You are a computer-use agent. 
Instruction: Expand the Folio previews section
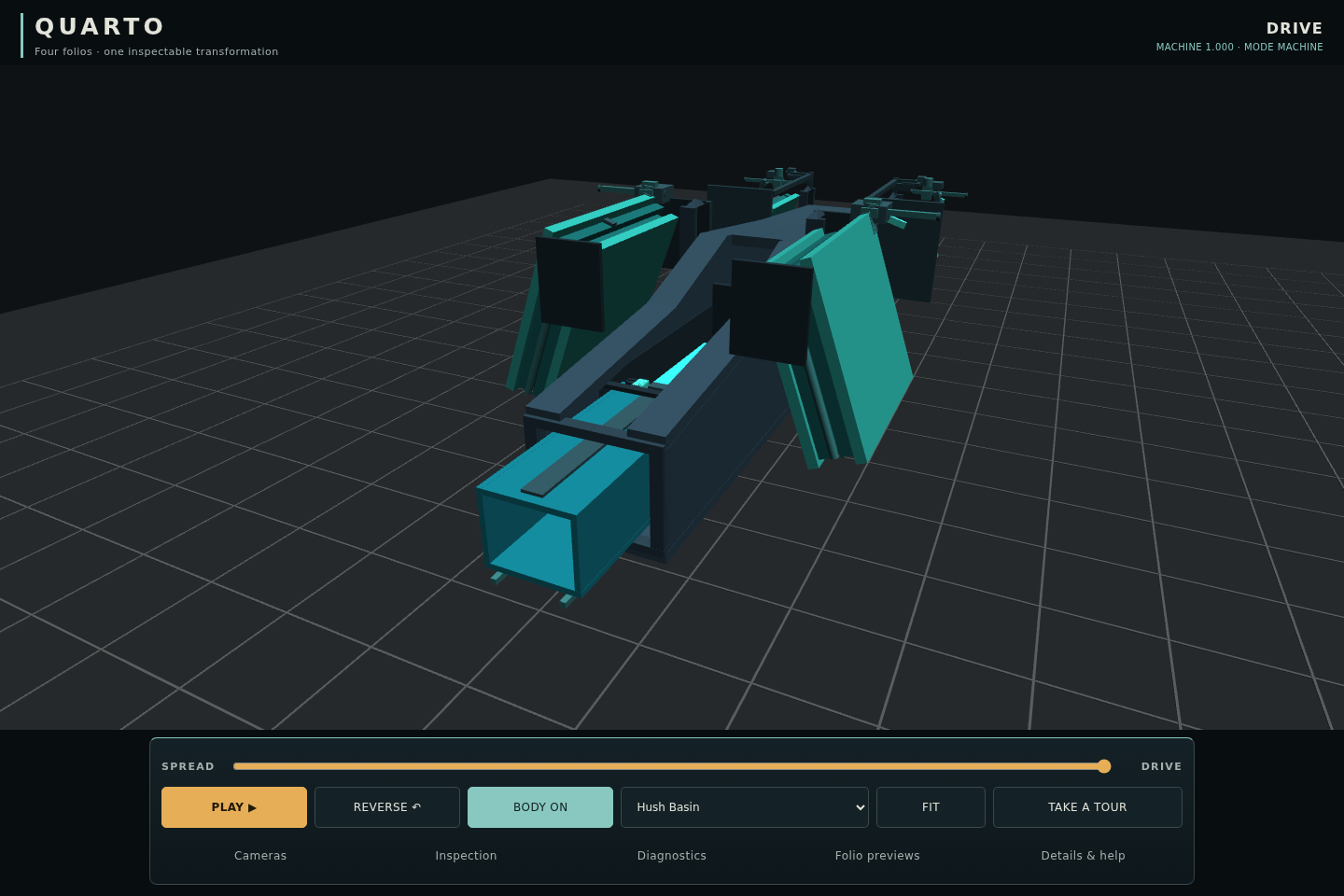[x=877, y=856]
